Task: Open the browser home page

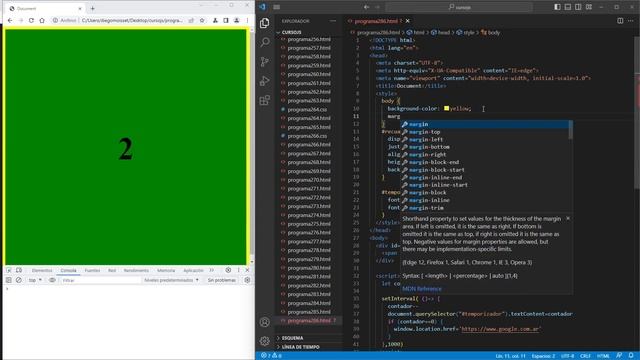Action: tap(42, 20)
